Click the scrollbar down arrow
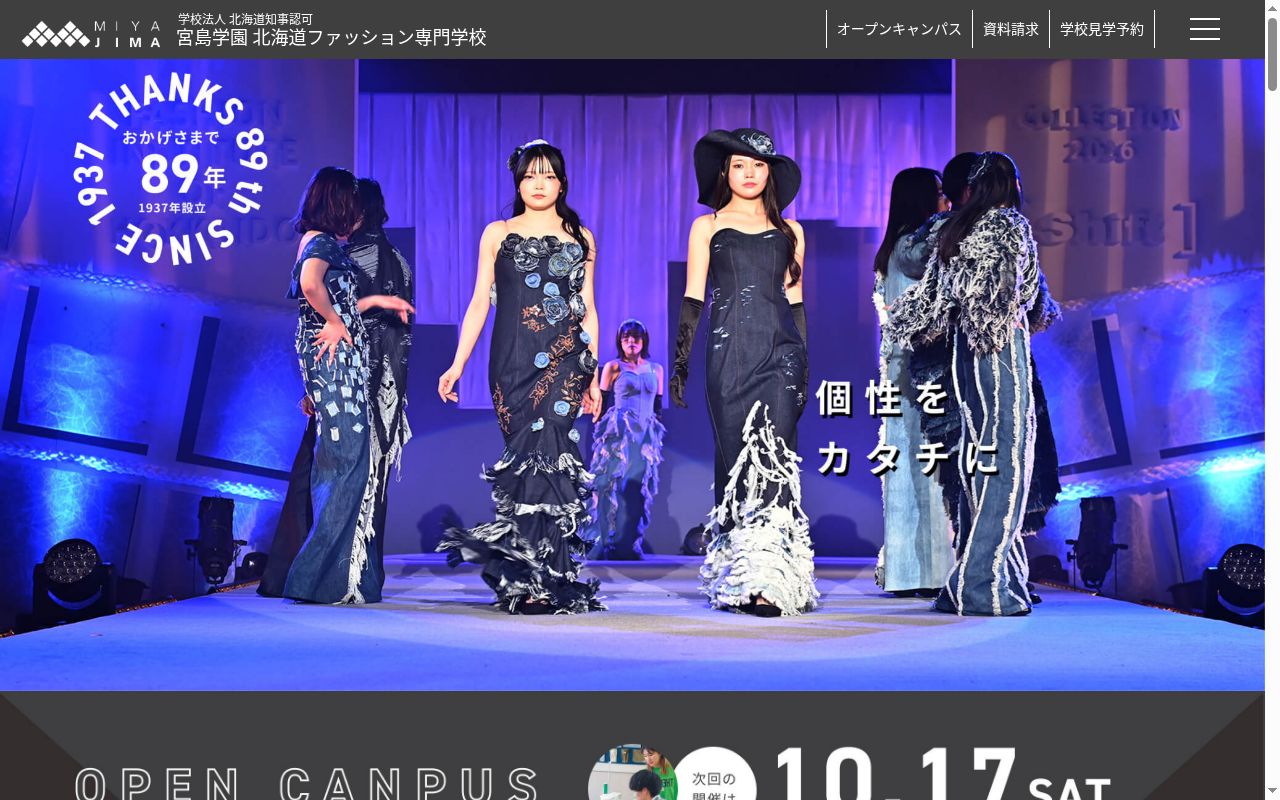This screenshot has height=800, width=1280. (1272, 792)
